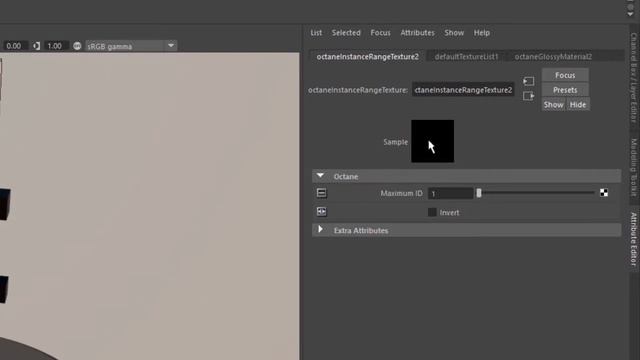
Task: Click the Focus button
Action: coord(565,75)
